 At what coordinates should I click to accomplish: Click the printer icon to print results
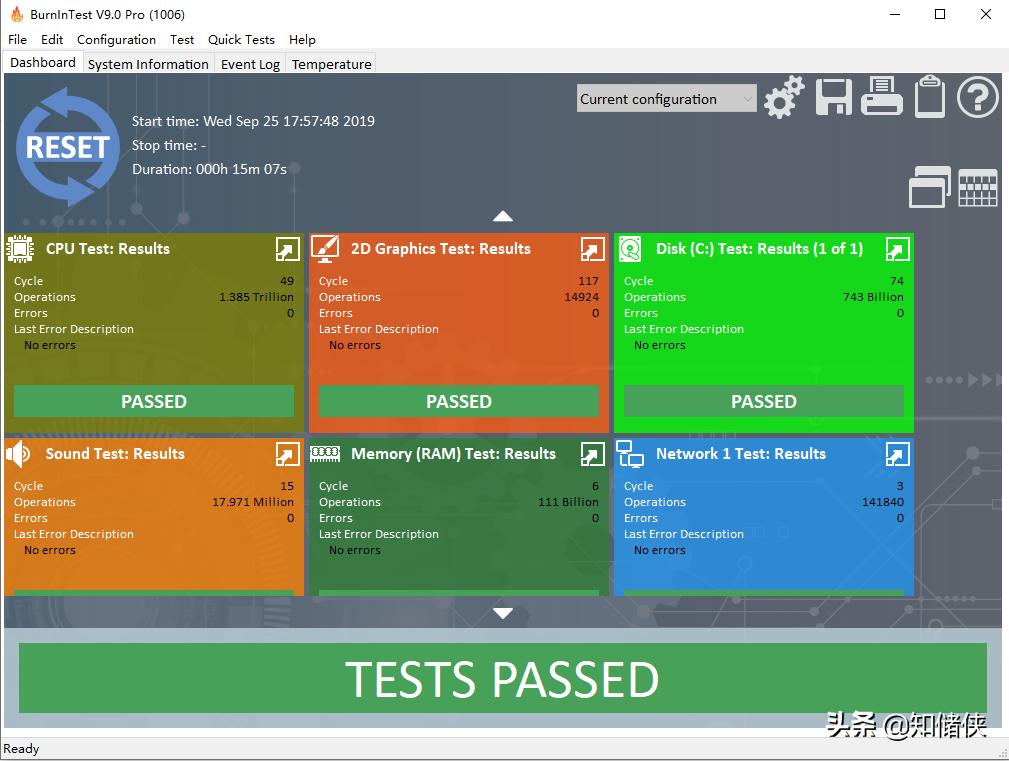(x=882, y=98)
